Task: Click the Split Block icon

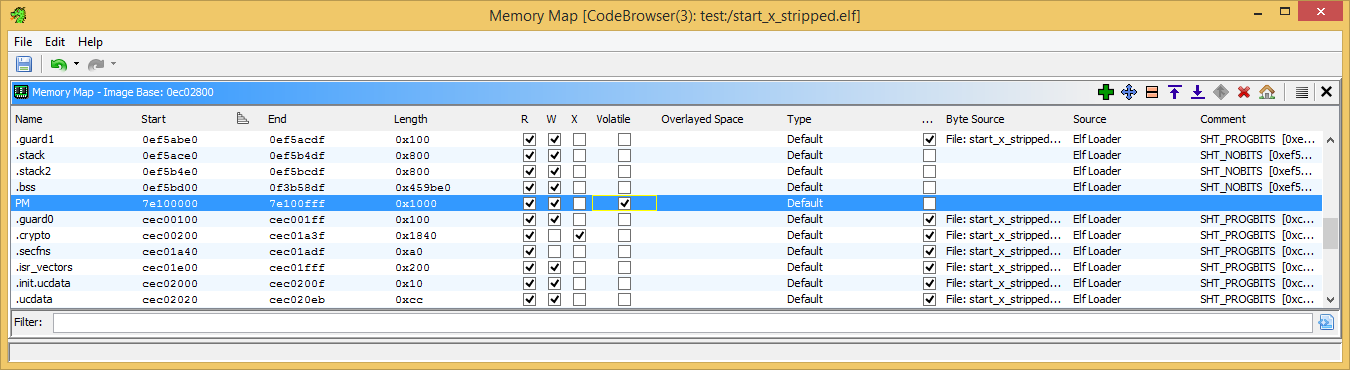Action: pos(1152,92)
